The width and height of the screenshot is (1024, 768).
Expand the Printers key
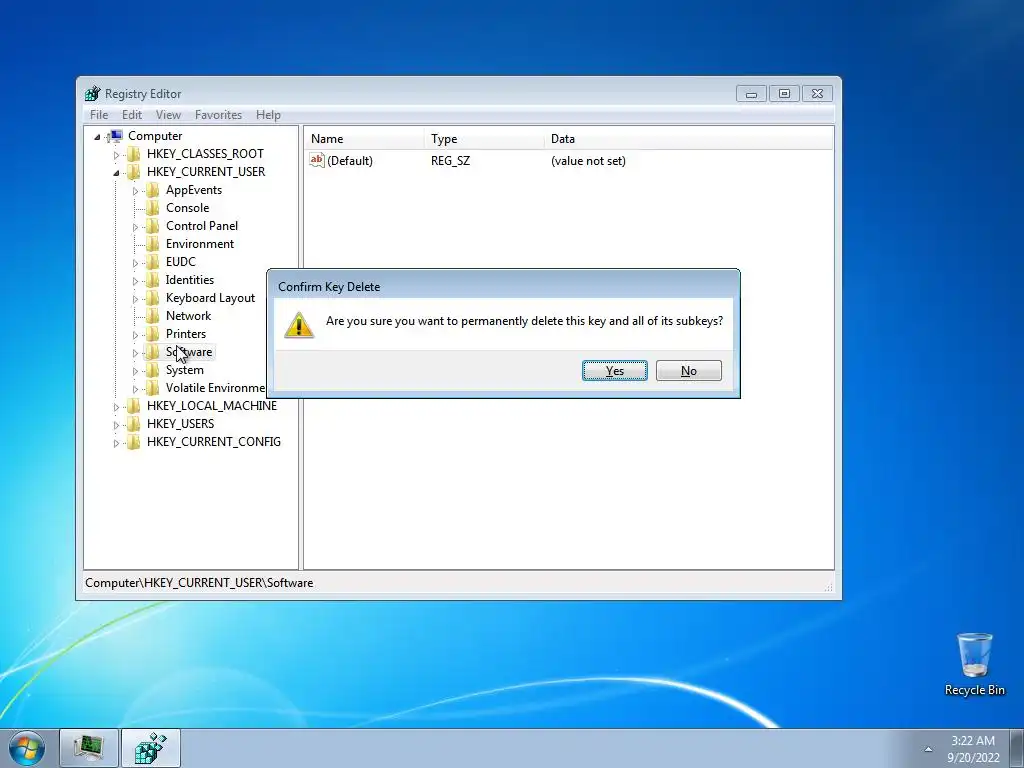(135, 334)
